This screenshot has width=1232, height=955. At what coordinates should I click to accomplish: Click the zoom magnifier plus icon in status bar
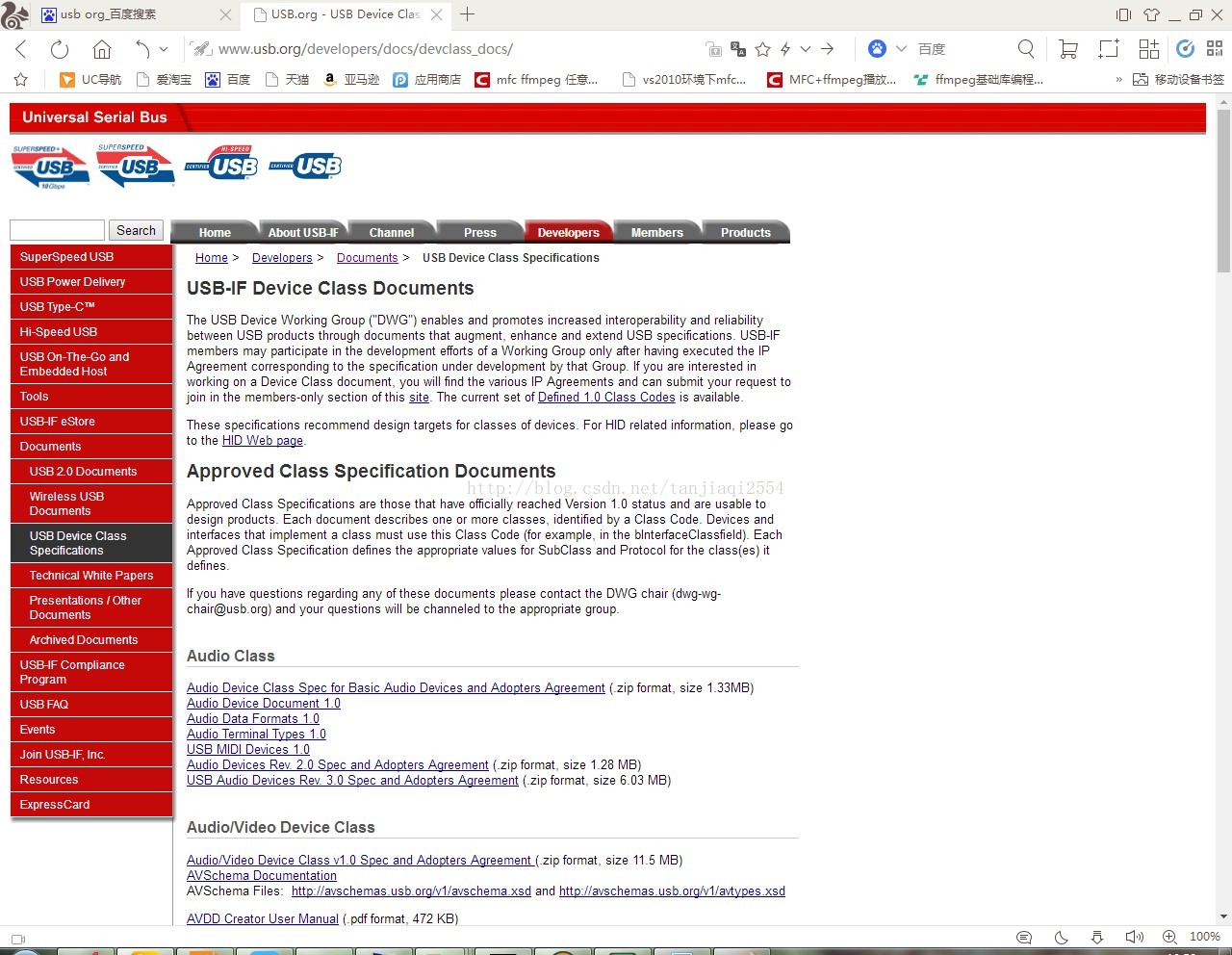pyautogui.click(x=1169, y=937)
